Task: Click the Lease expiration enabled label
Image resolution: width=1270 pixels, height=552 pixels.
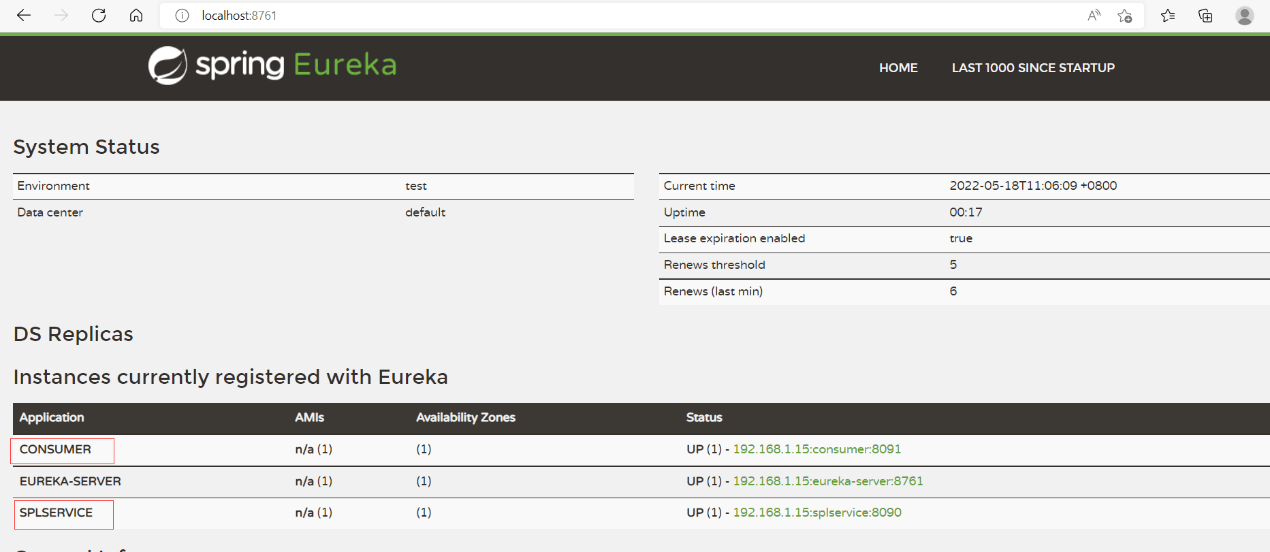Action: tap(734, 238)
